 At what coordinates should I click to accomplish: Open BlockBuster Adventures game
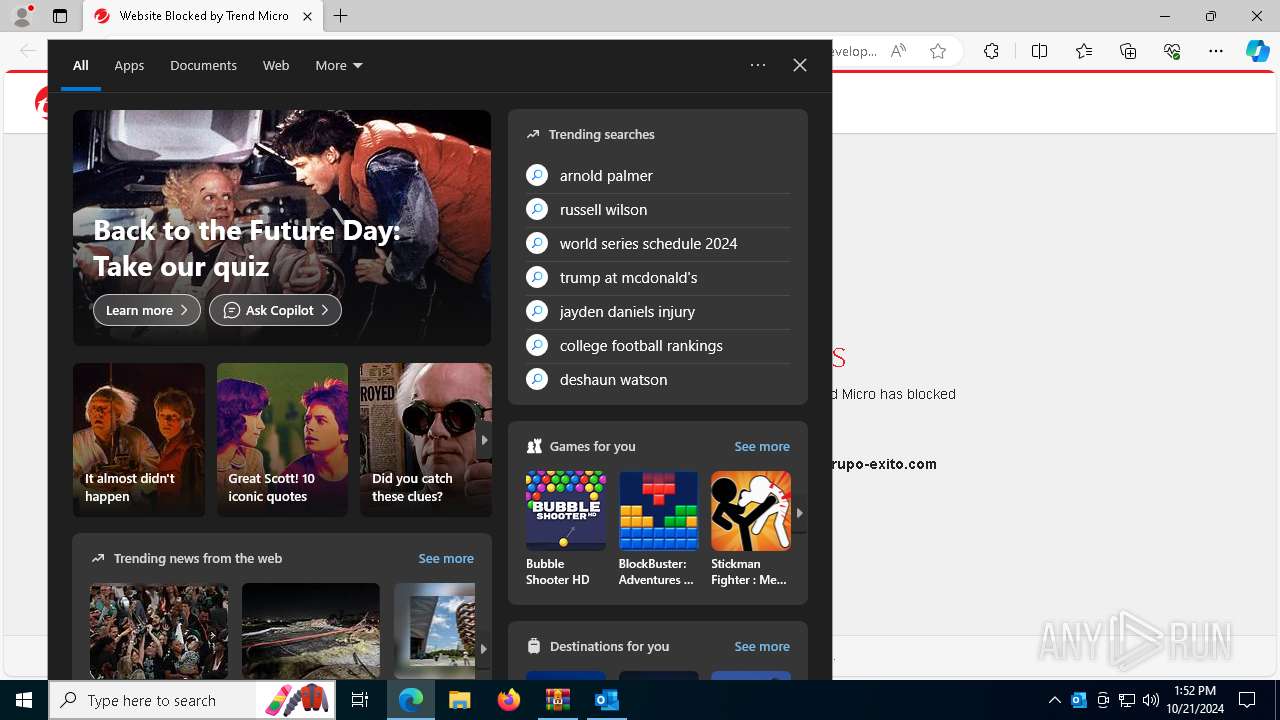(658, 529)
